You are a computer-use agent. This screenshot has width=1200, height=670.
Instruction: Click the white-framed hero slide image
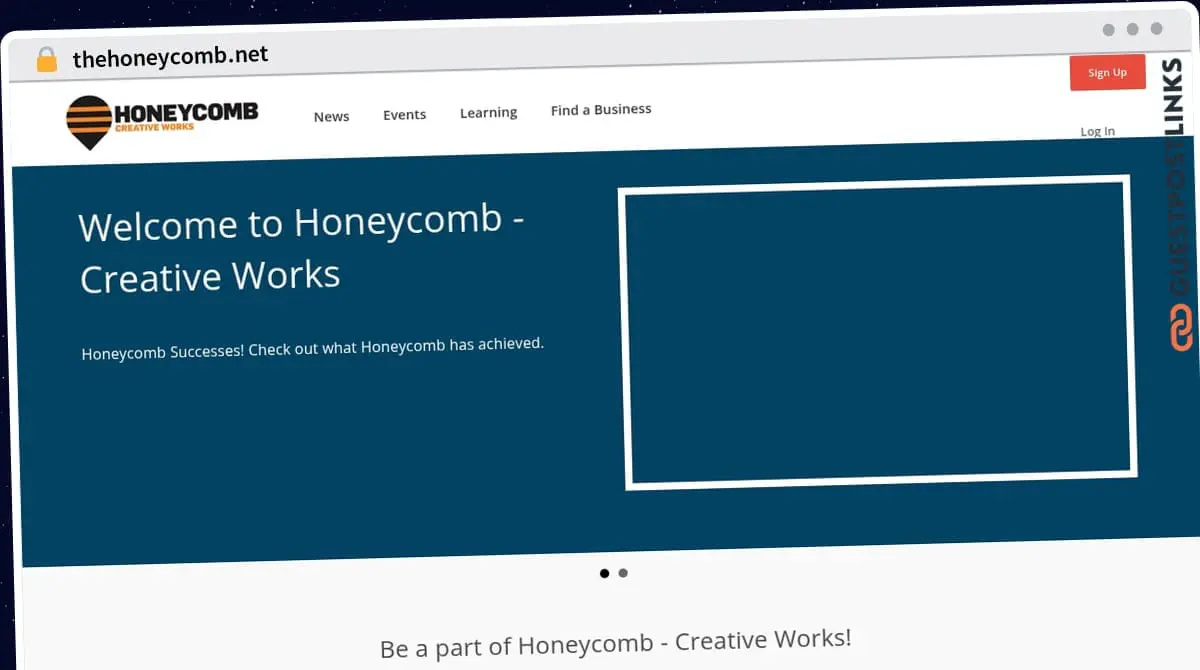878,332
